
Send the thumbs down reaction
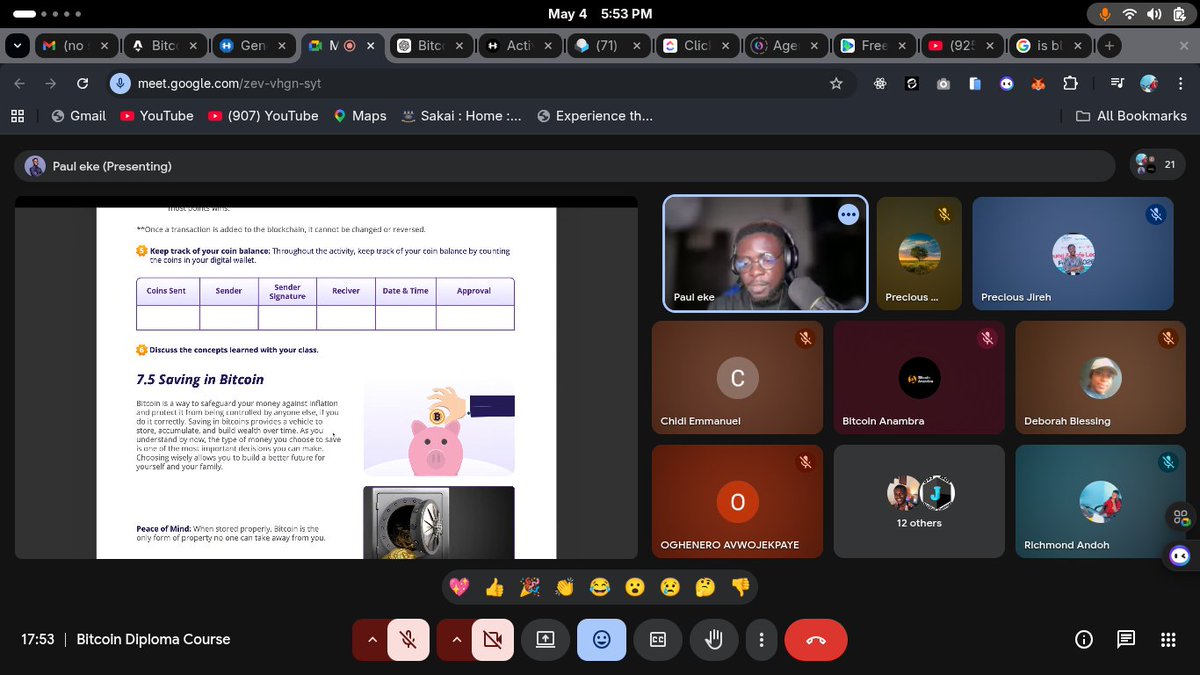[x=740, y=587]
